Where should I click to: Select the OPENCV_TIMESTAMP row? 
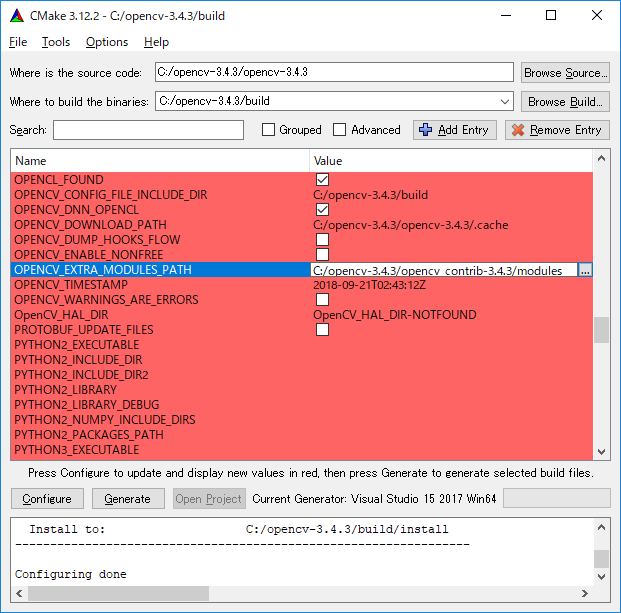(301, 285)
